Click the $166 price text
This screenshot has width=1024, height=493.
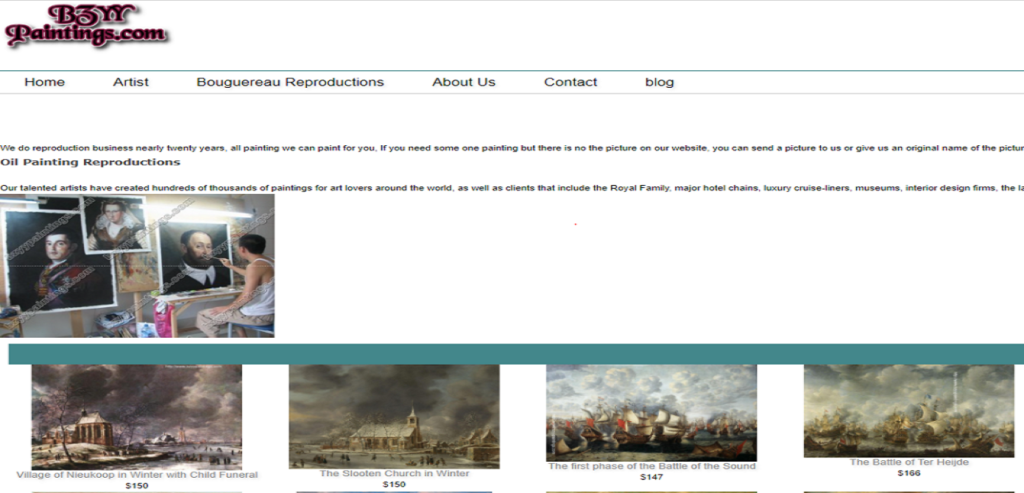[909, 473]
